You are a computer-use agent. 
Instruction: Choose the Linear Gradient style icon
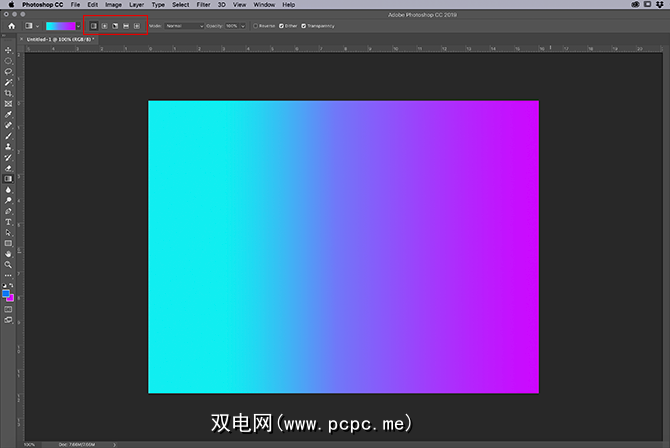coord(94,25)
